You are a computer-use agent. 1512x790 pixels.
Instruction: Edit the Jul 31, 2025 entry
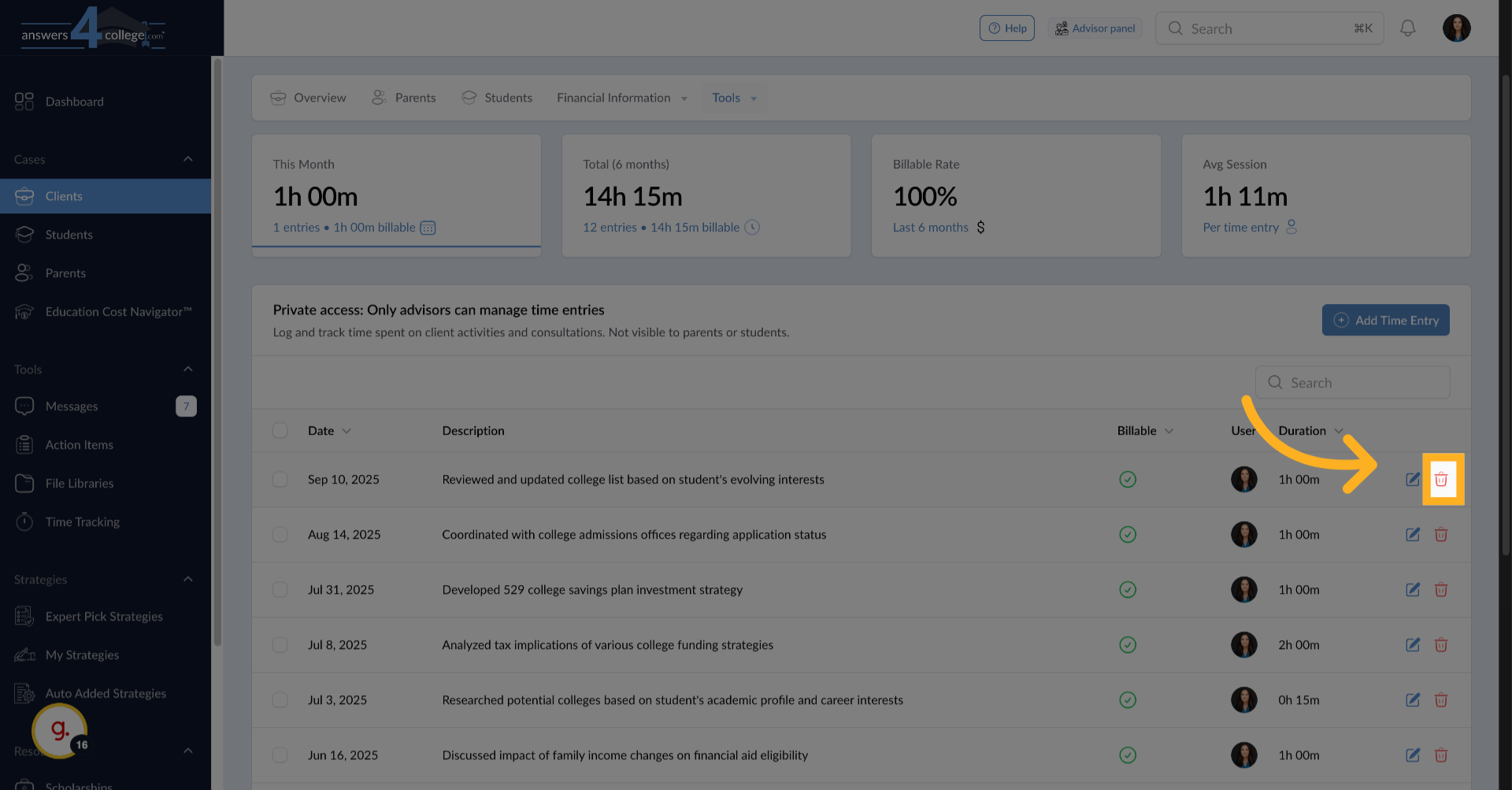point(1413,590)
